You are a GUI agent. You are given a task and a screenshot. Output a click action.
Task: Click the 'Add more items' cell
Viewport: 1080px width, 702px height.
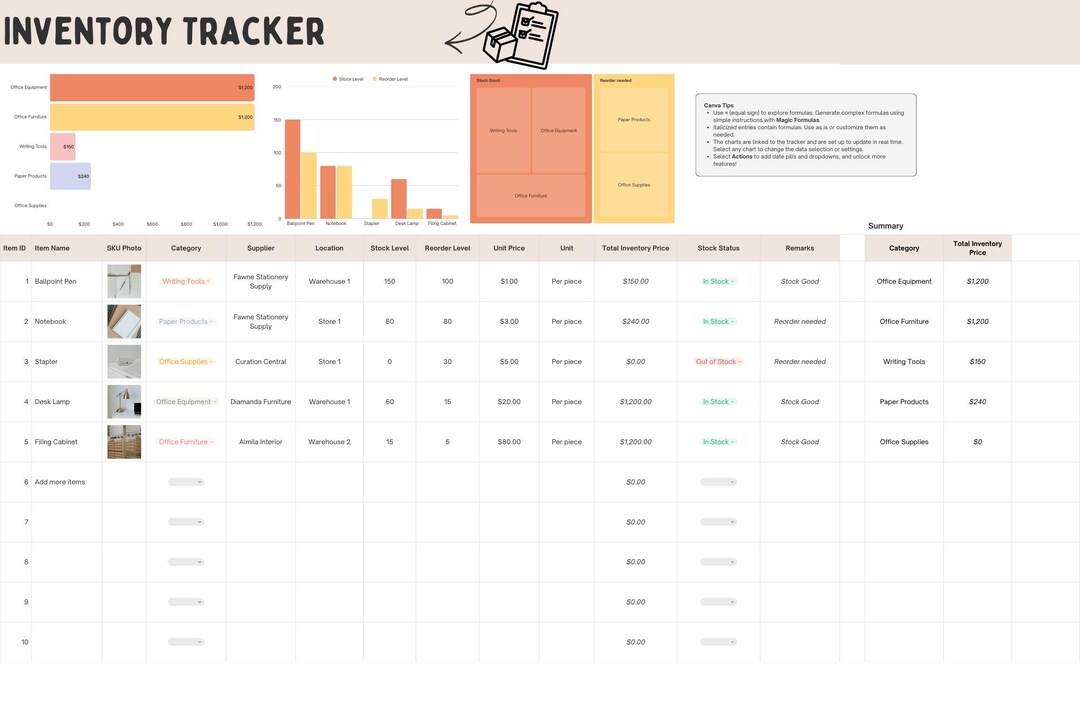(67, 482)
